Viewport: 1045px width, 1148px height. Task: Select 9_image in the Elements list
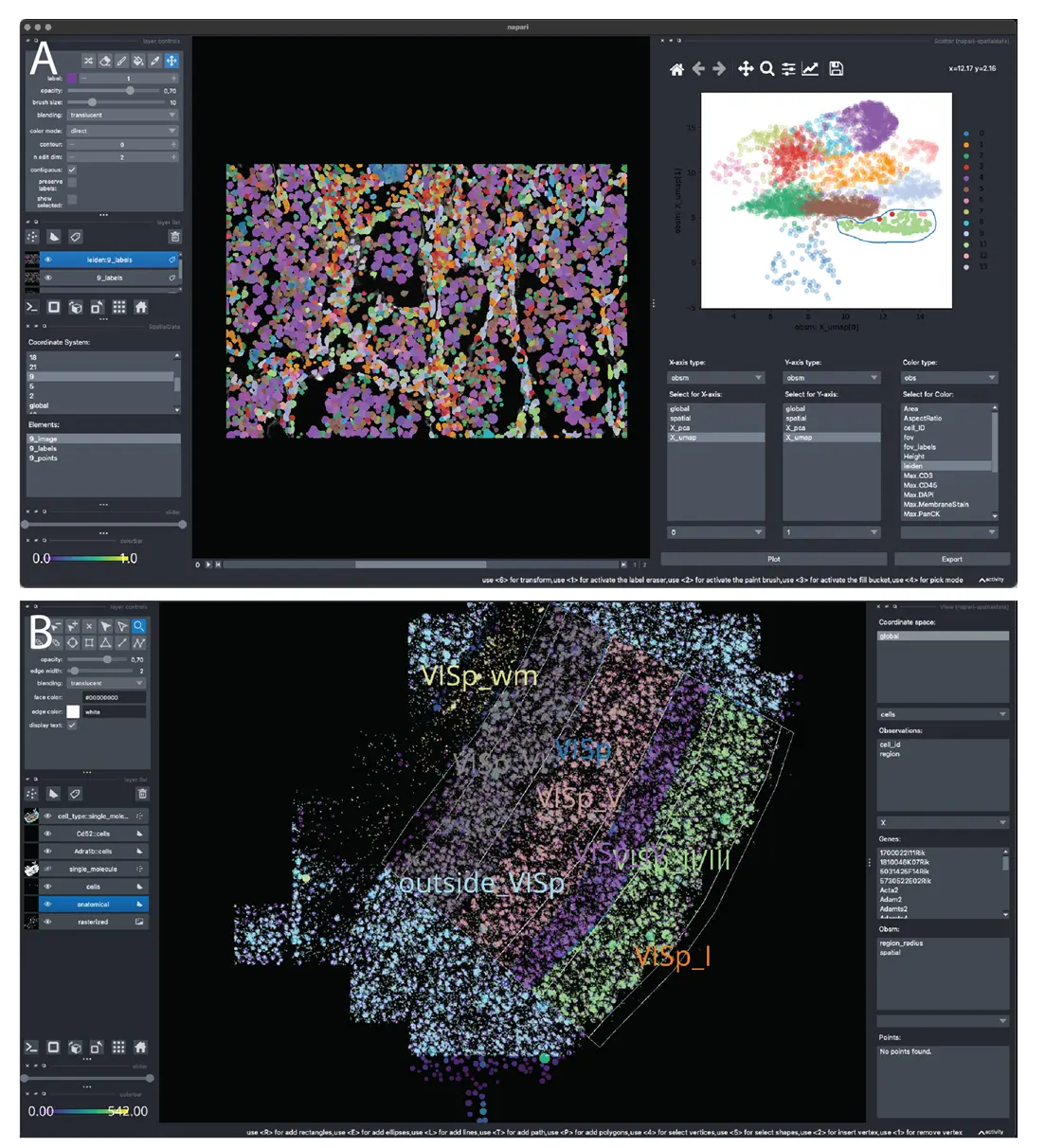coord(103,439)
